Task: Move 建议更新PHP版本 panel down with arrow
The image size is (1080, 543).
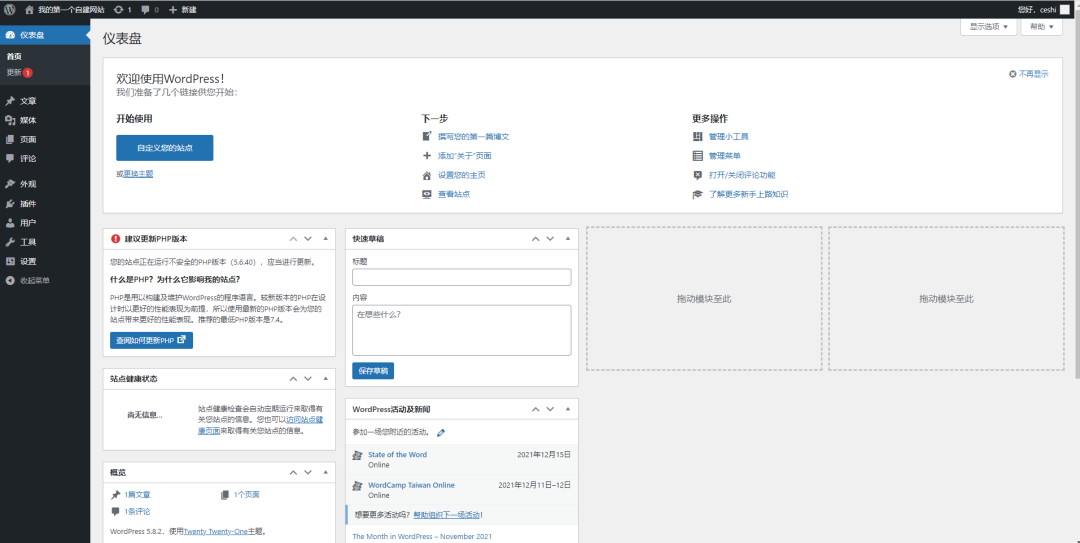Action: pos(308,238)
